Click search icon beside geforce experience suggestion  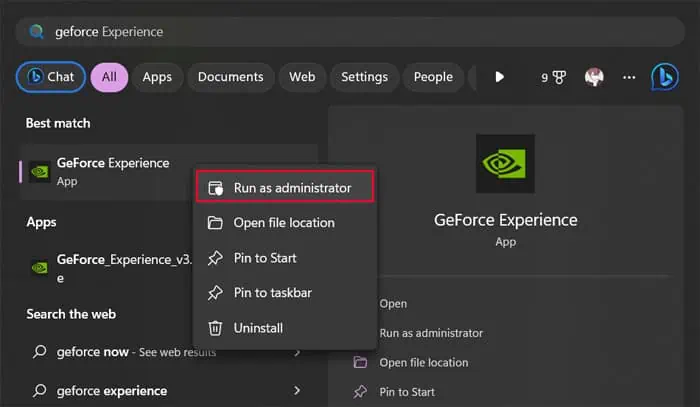(39, 390)
